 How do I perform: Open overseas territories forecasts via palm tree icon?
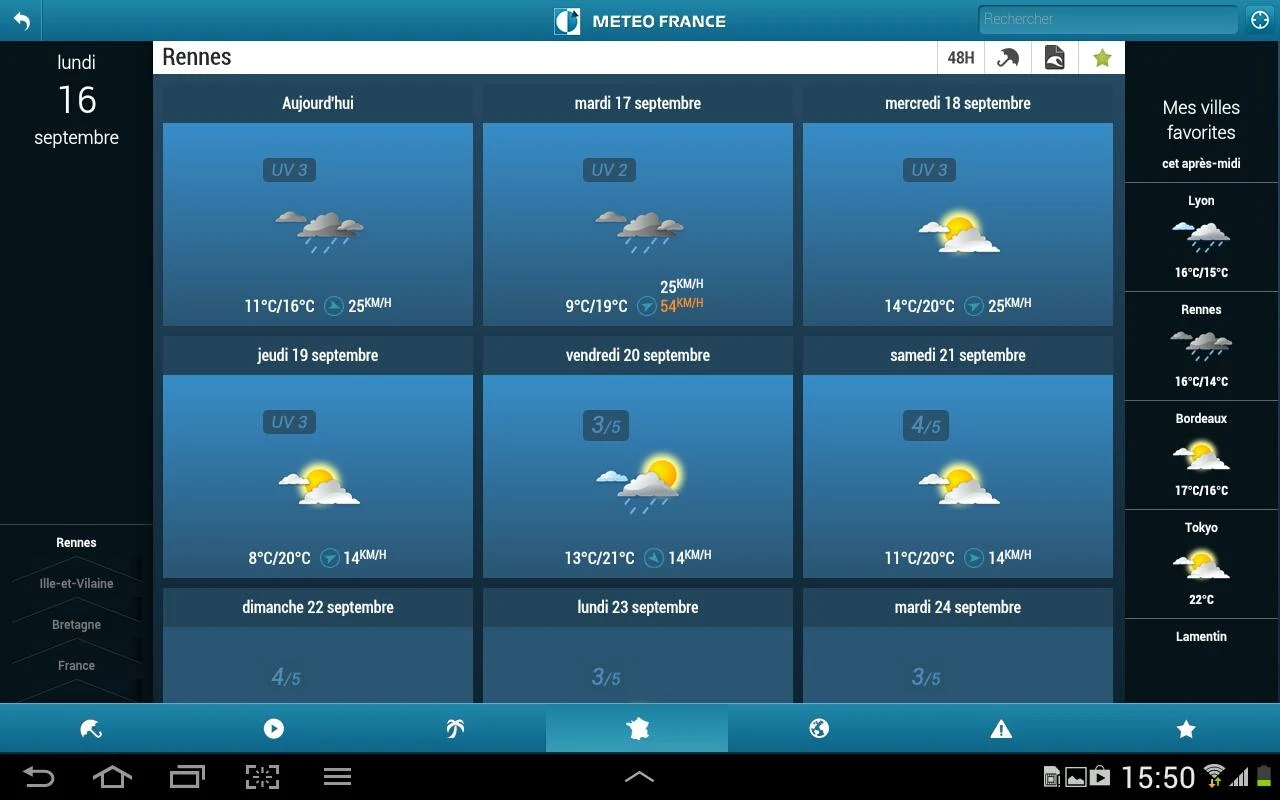[x=455, y=729]
